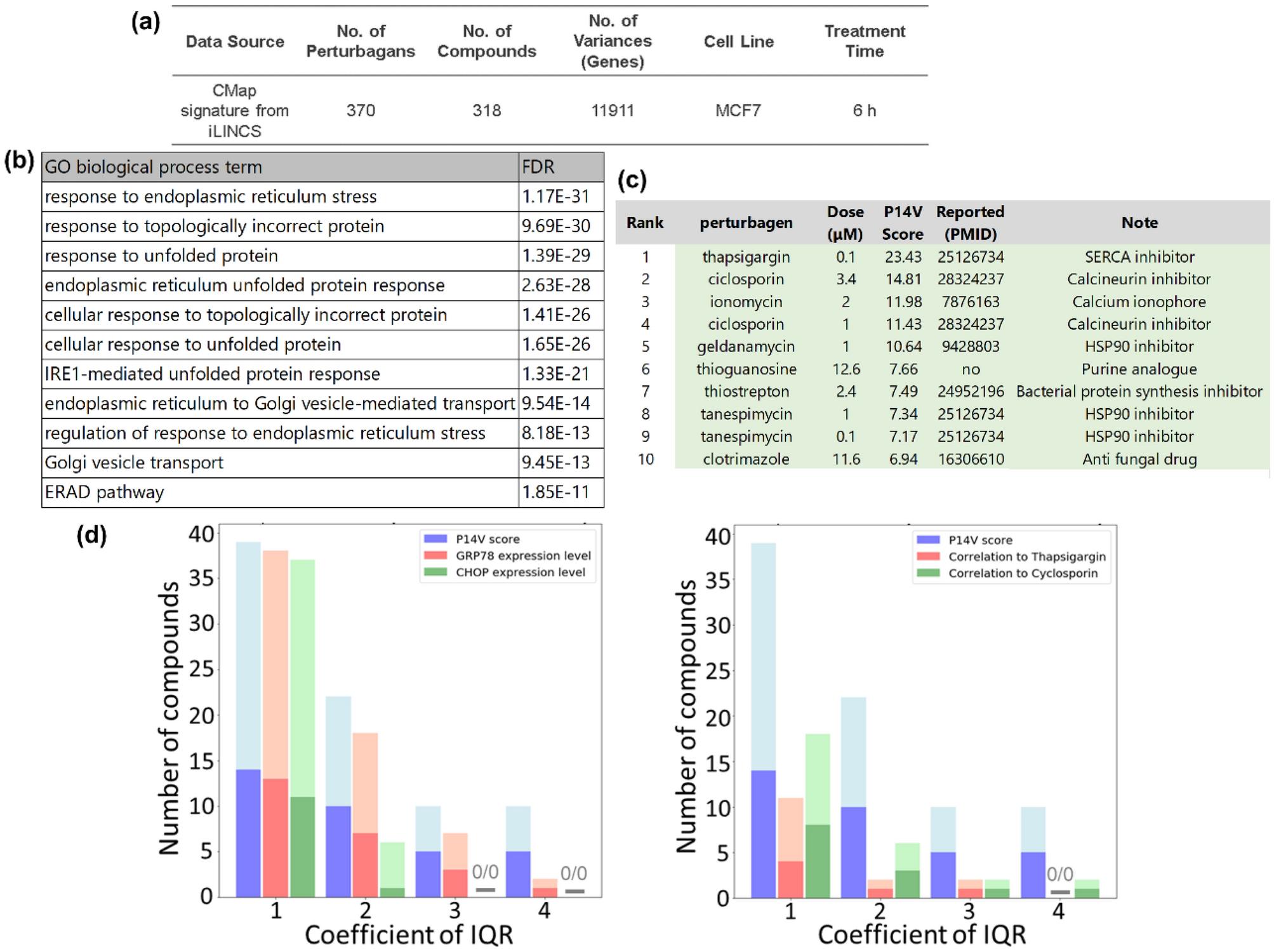Click thapsigargin in the perturbagen column
This screenshot has height=952, width=1274.
pyautogui.click(x=746, y=257)
